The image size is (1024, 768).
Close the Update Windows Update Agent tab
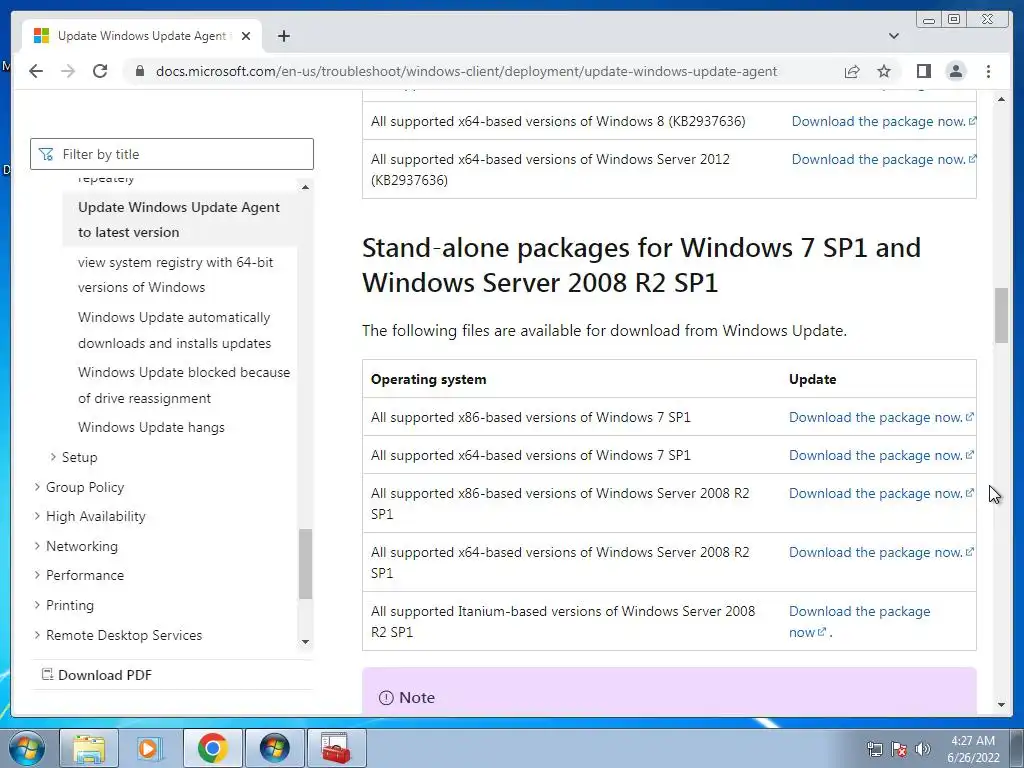(x=246, y=36)
